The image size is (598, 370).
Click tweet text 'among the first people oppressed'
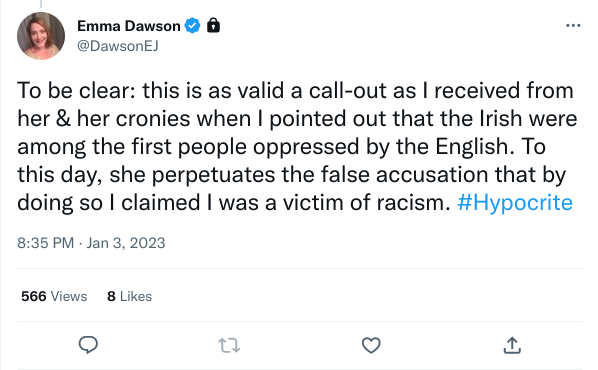(188, 146)
